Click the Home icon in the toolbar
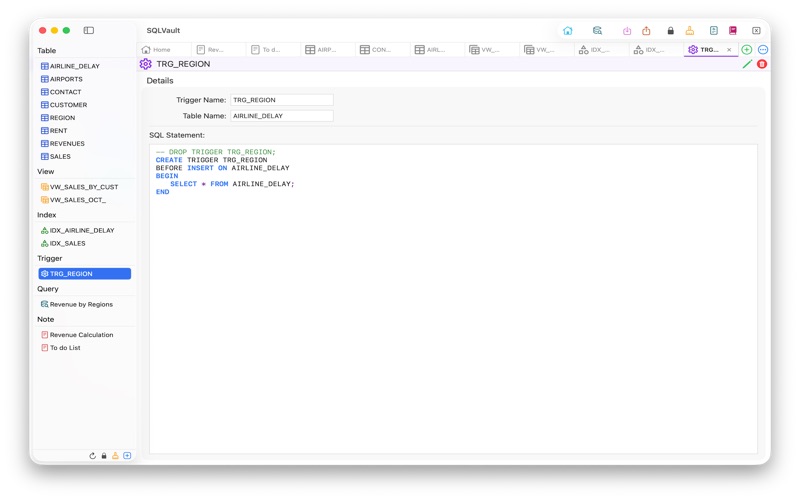The width and height of the screenshot is (800, 500). [567, 31]
